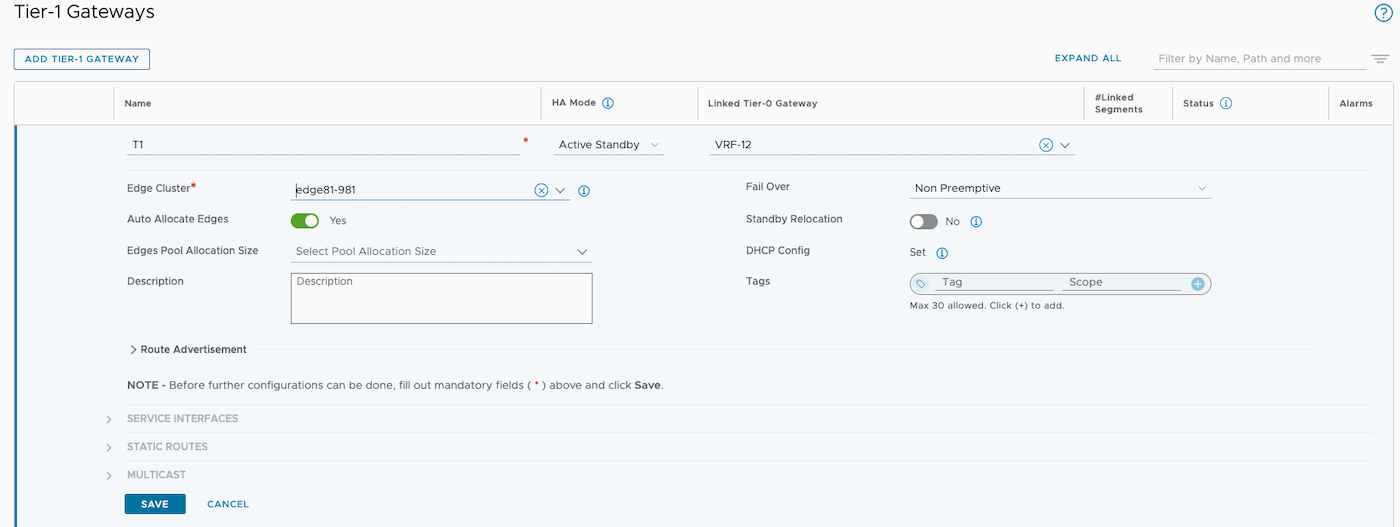Click the Status column info icon
The image size is (1400, 527).
pos(1226,103)
